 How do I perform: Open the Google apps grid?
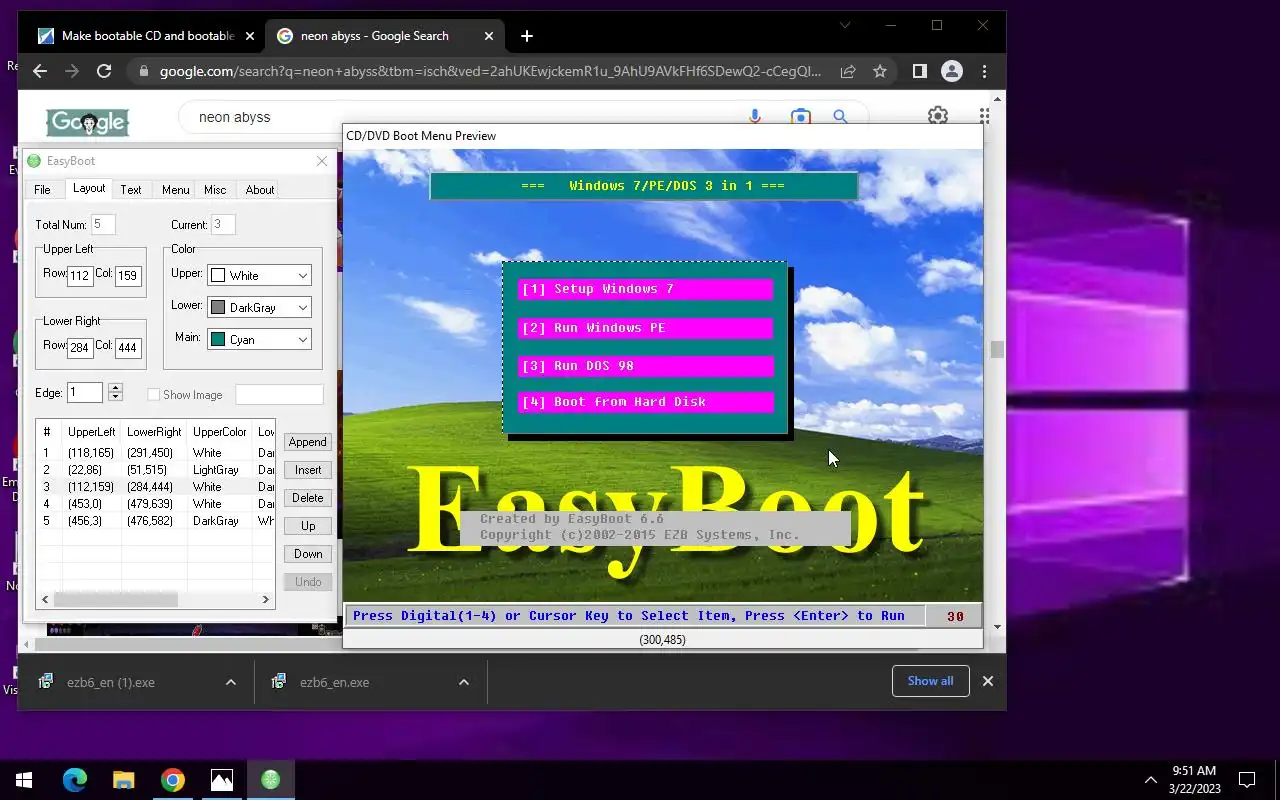coord(985,116)
